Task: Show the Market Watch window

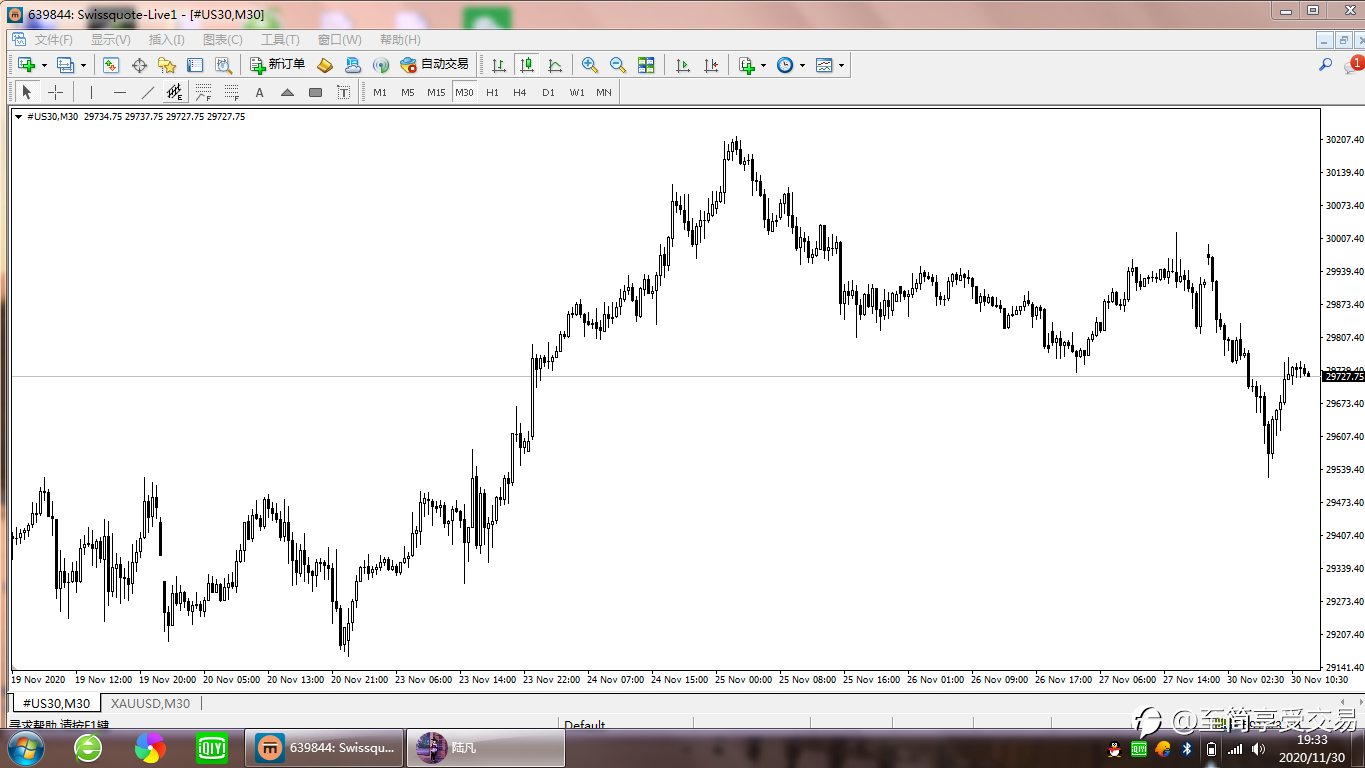Action: coord(111,65)
